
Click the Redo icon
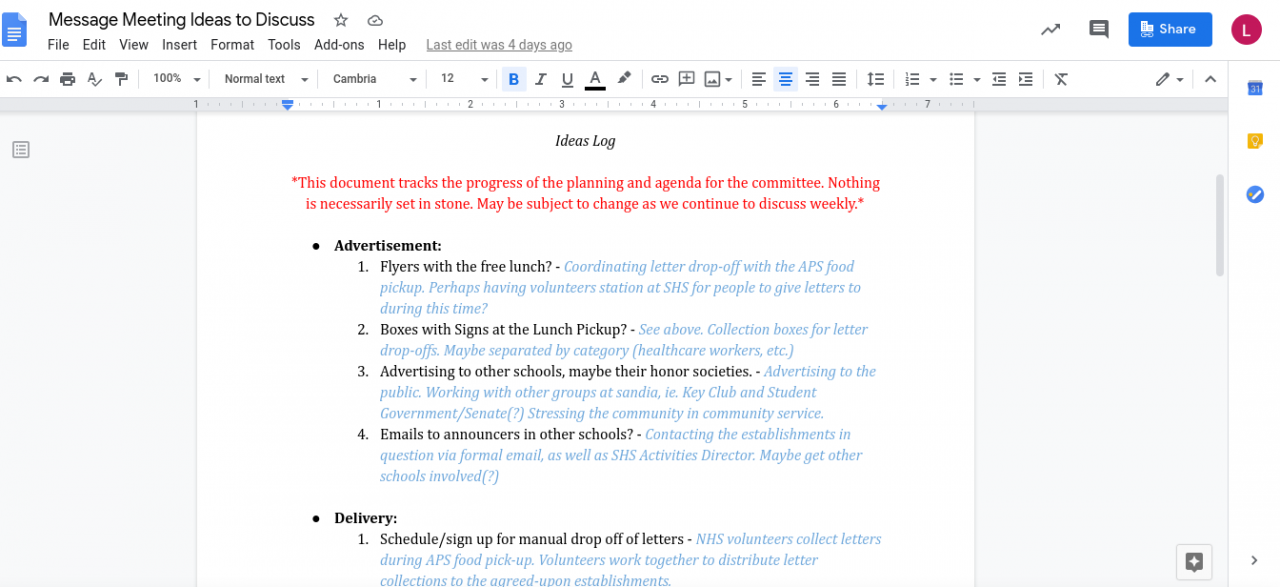(41, 79)
